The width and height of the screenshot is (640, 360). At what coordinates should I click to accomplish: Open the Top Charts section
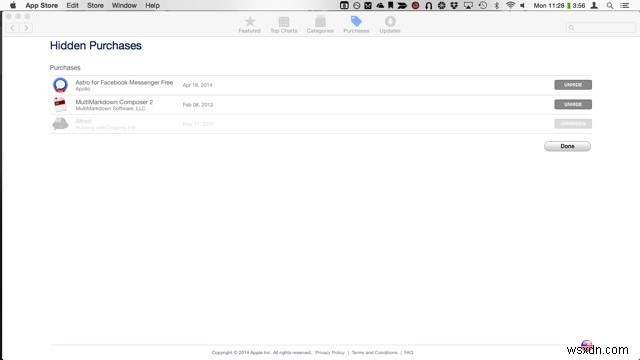(284, 25)
